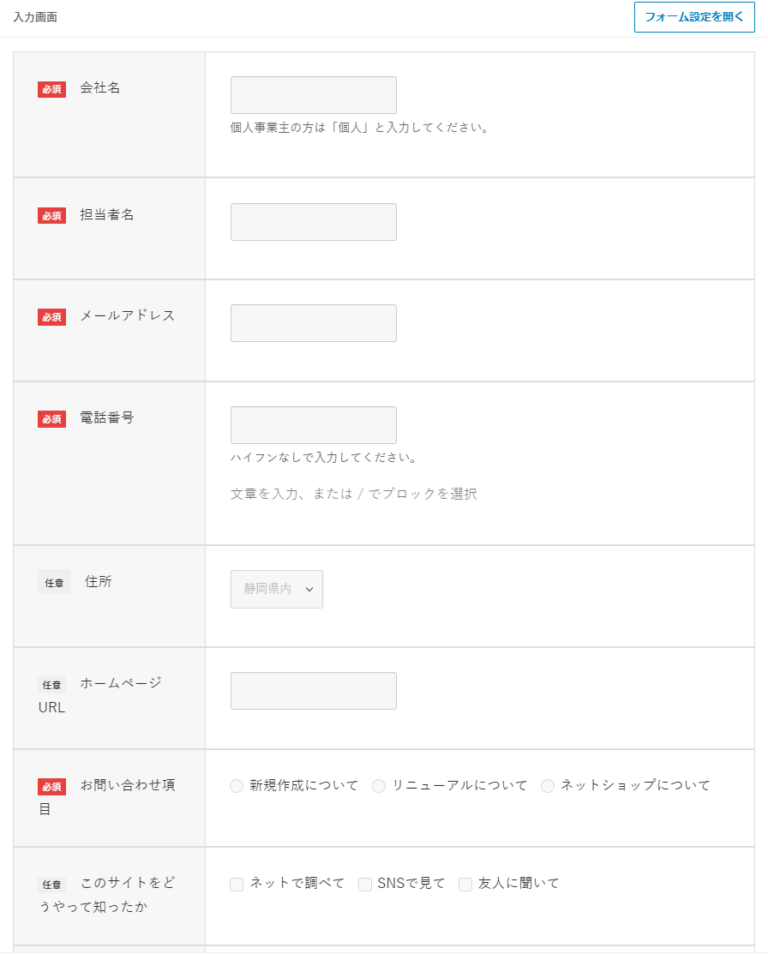Select the ネットショップについて radio button
Image resolution: width=768 pixels, height=954 pixels.
(547, 786)
